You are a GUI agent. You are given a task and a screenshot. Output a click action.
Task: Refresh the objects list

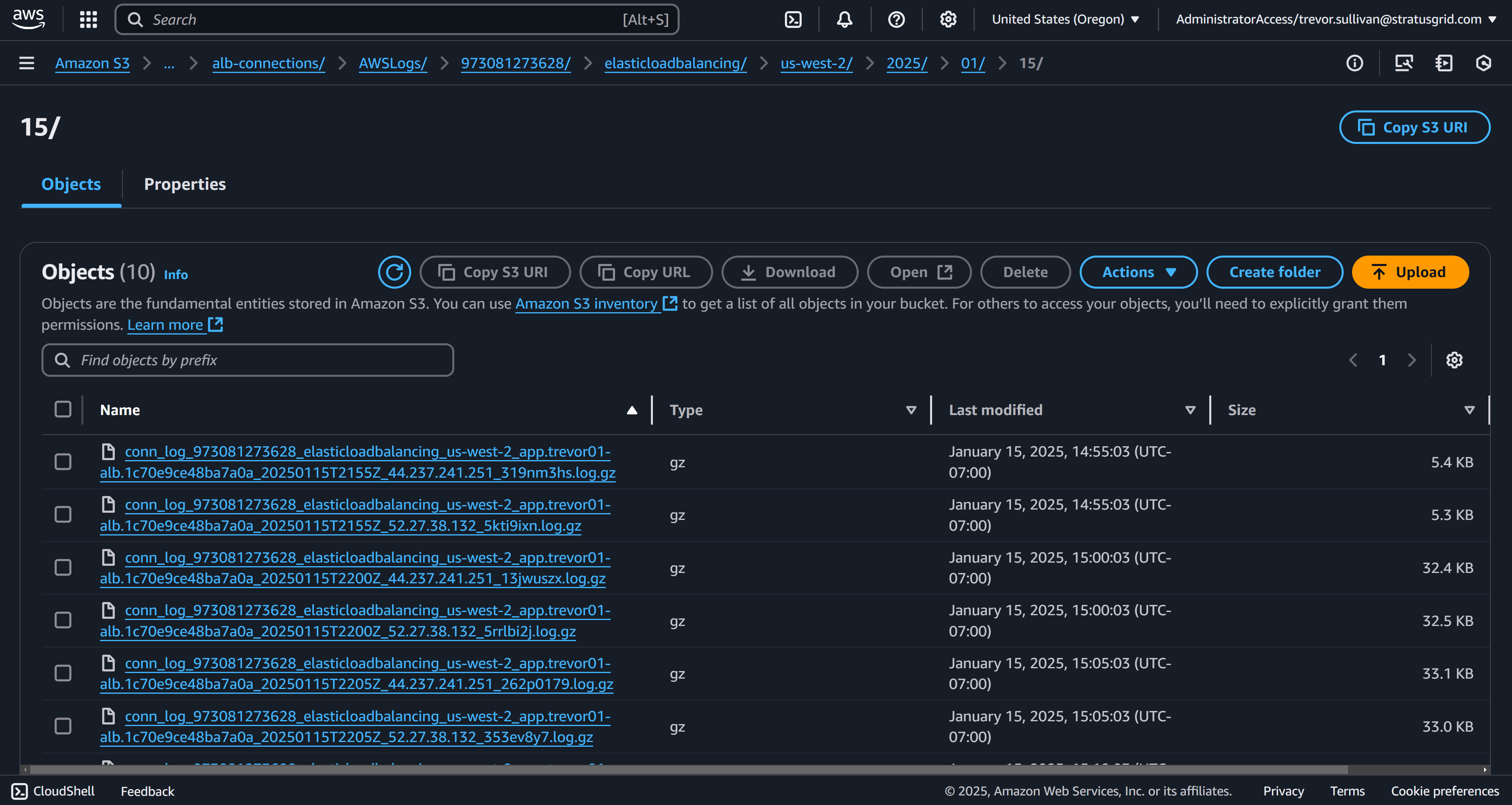coord(394,272)
